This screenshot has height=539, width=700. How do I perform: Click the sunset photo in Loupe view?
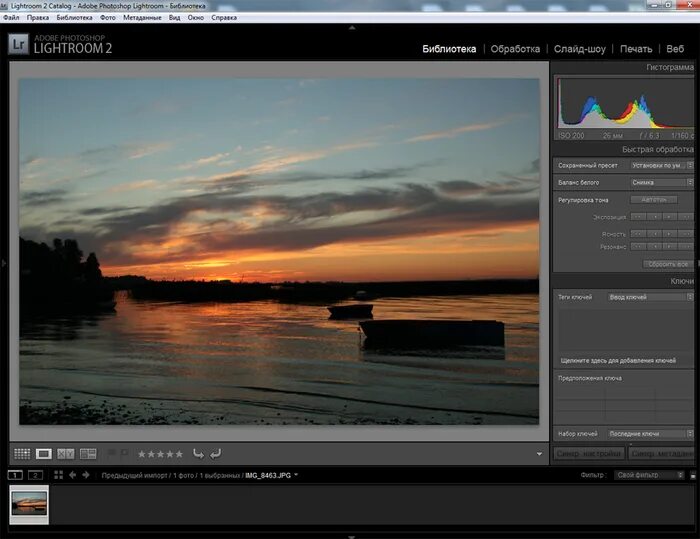[x=279, y=251]
